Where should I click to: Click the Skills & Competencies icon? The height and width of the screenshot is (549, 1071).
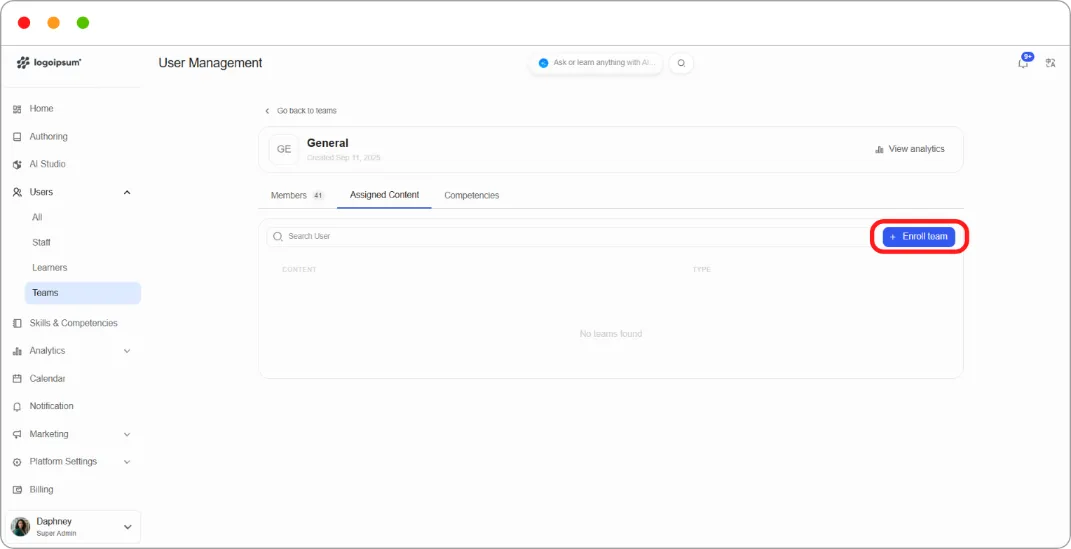click(17, 323)
